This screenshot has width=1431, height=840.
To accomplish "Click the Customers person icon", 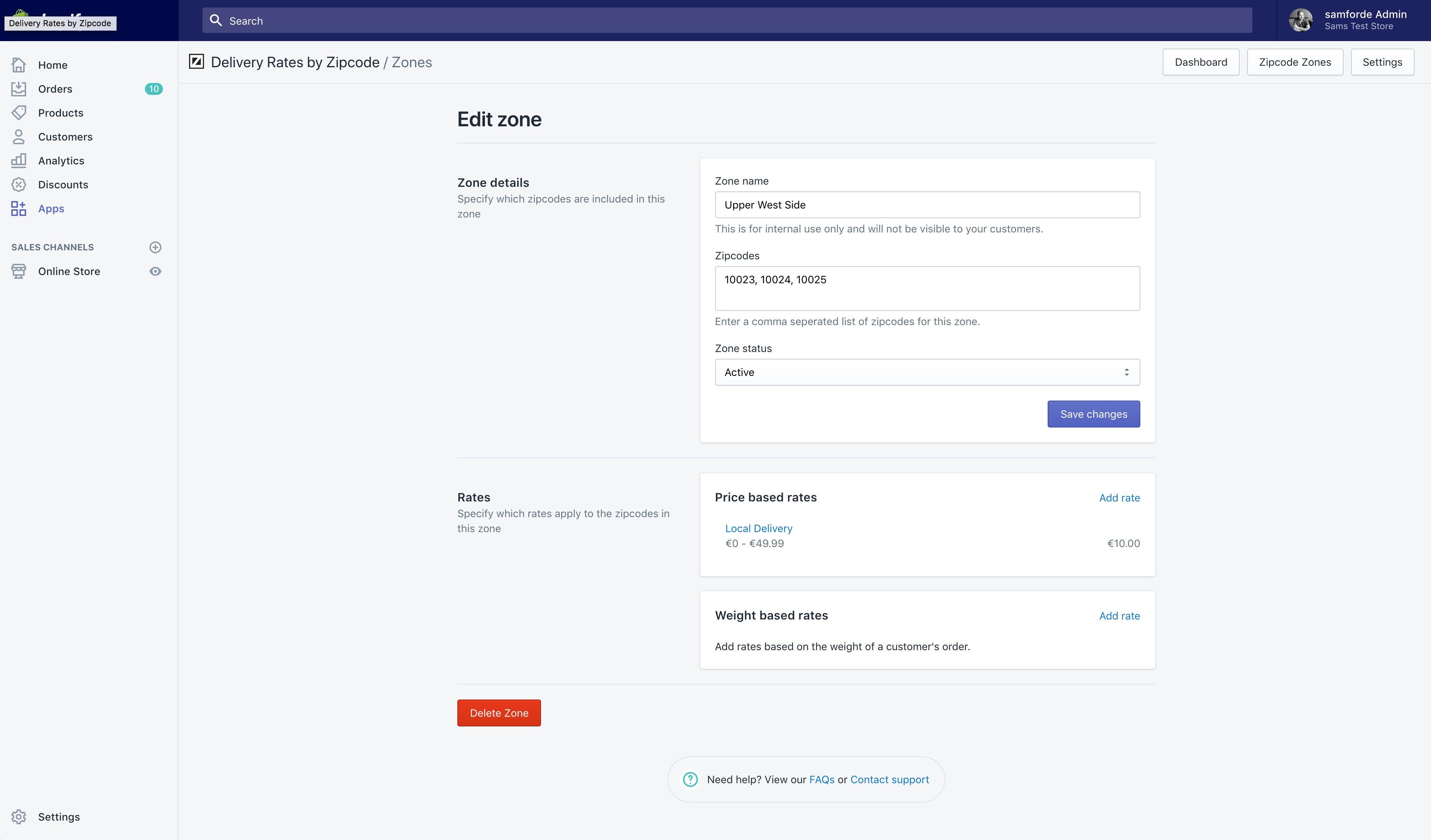I will 19,136.
